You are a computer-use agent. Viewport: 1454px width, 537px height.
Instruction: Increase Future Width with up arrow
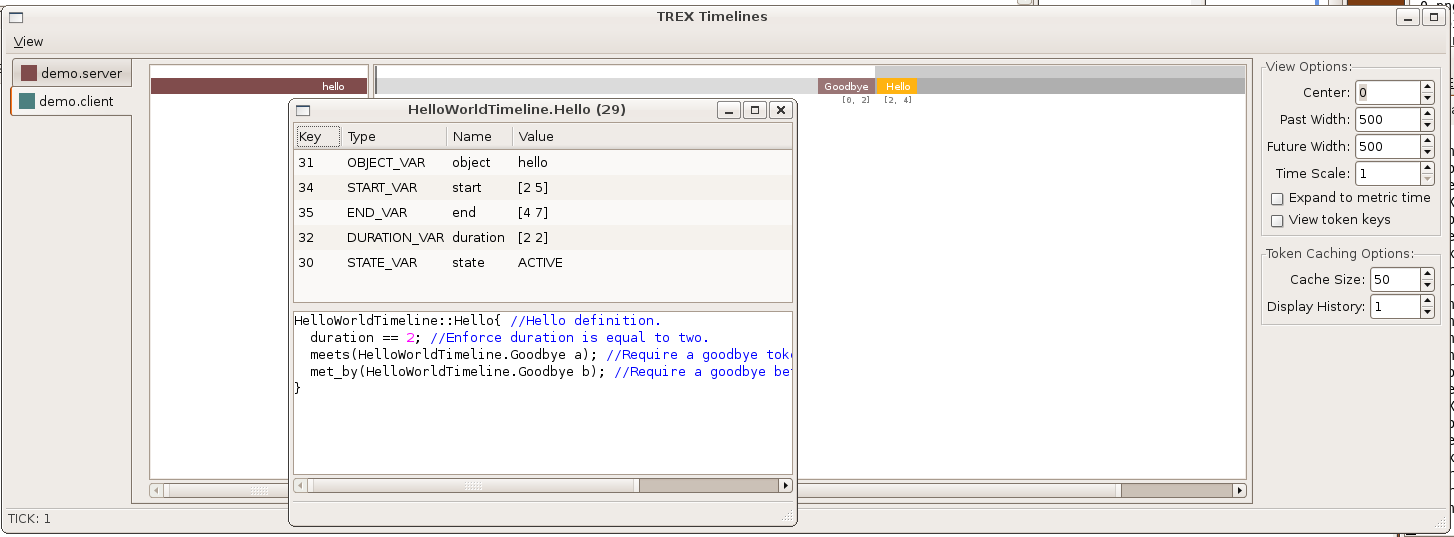point(1427,141)
